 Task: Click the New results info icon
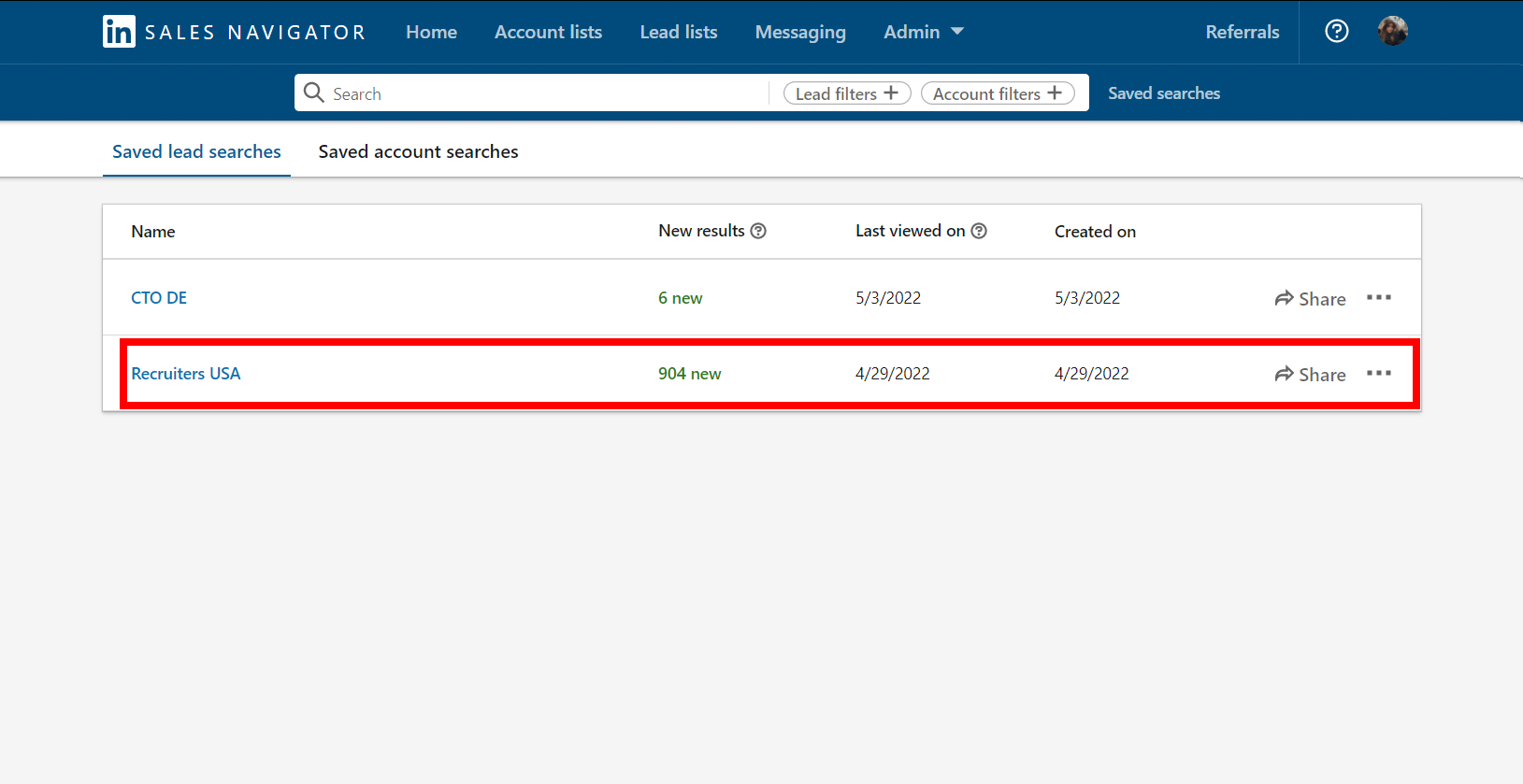pyautogui.click(x=759, y=231)
